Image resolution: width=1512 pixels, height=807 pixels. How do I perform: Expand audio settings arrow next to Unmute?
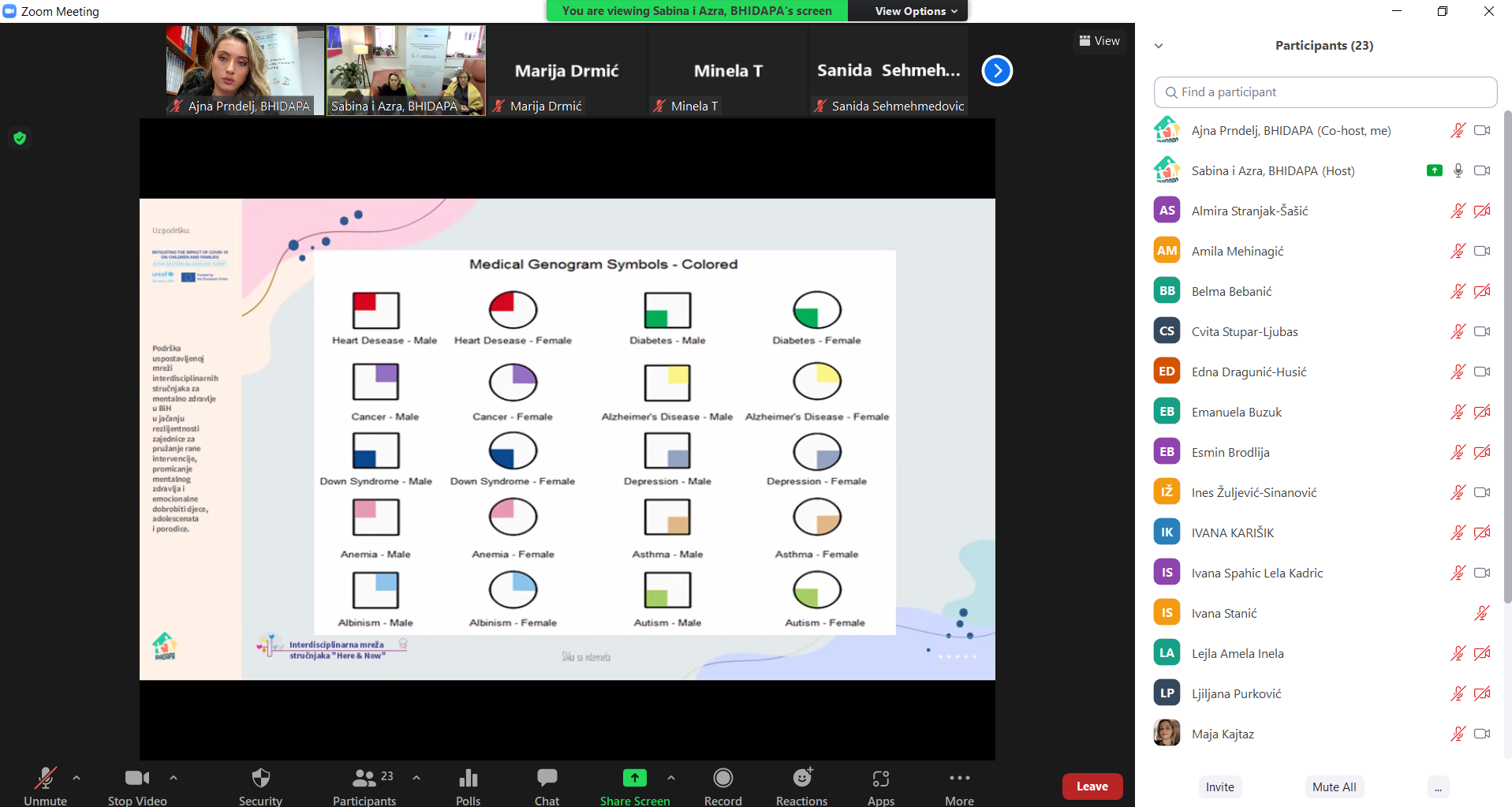(77, 778)
